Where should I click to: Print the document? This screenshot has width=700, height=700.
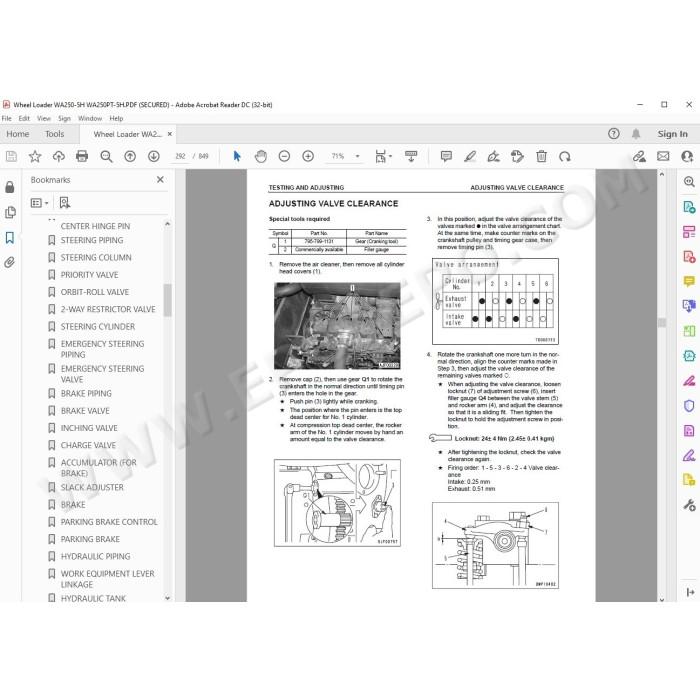pyautogui.click(x=82, y=156)
